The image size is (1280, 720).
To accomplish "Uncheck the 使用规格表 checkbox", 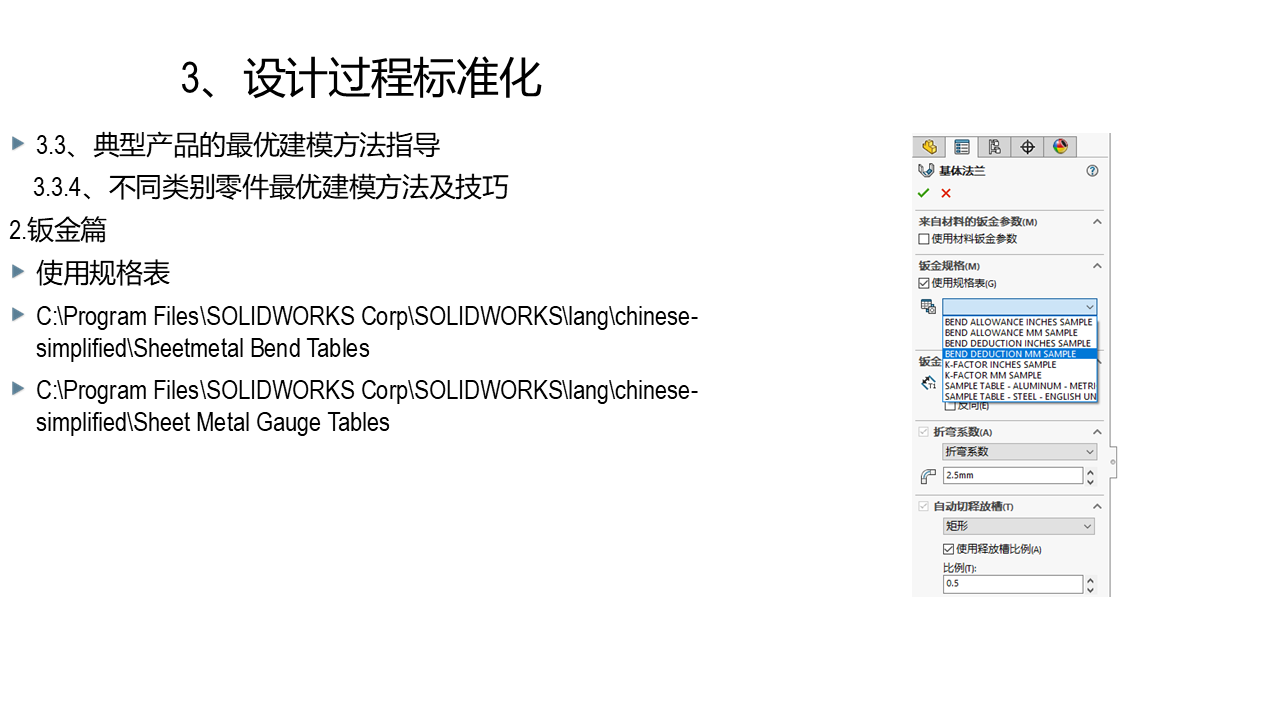I will 924,284.
